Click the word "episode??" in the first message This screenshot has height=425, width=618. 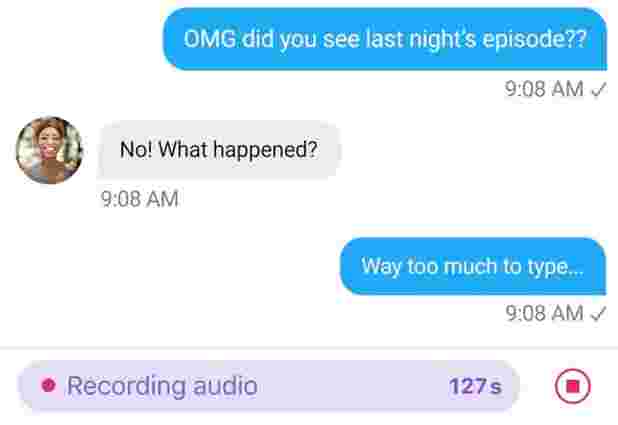pos(535,40)
